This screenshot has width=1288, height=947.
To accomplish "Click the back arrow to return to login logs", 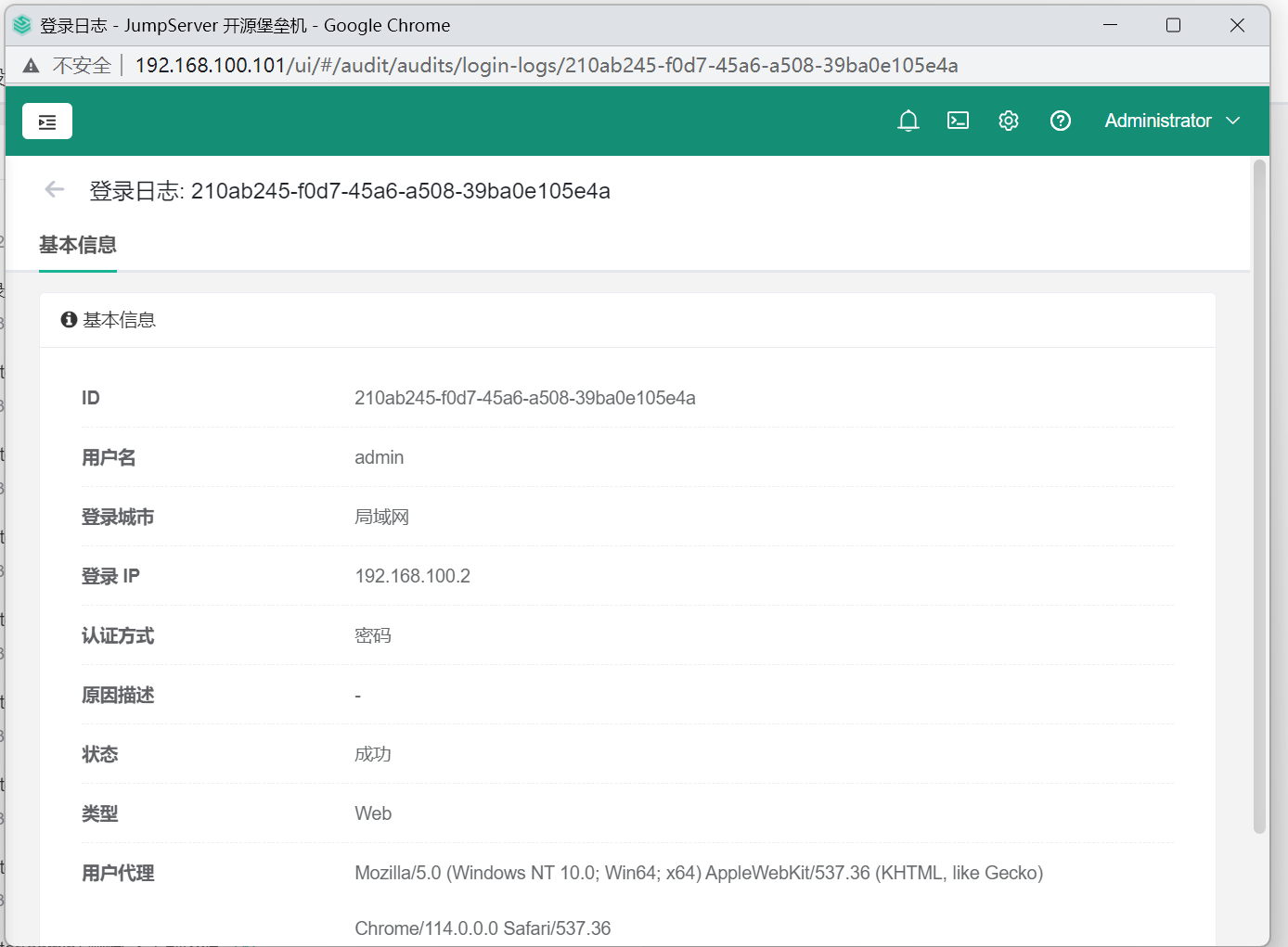I will click(54, 189).
